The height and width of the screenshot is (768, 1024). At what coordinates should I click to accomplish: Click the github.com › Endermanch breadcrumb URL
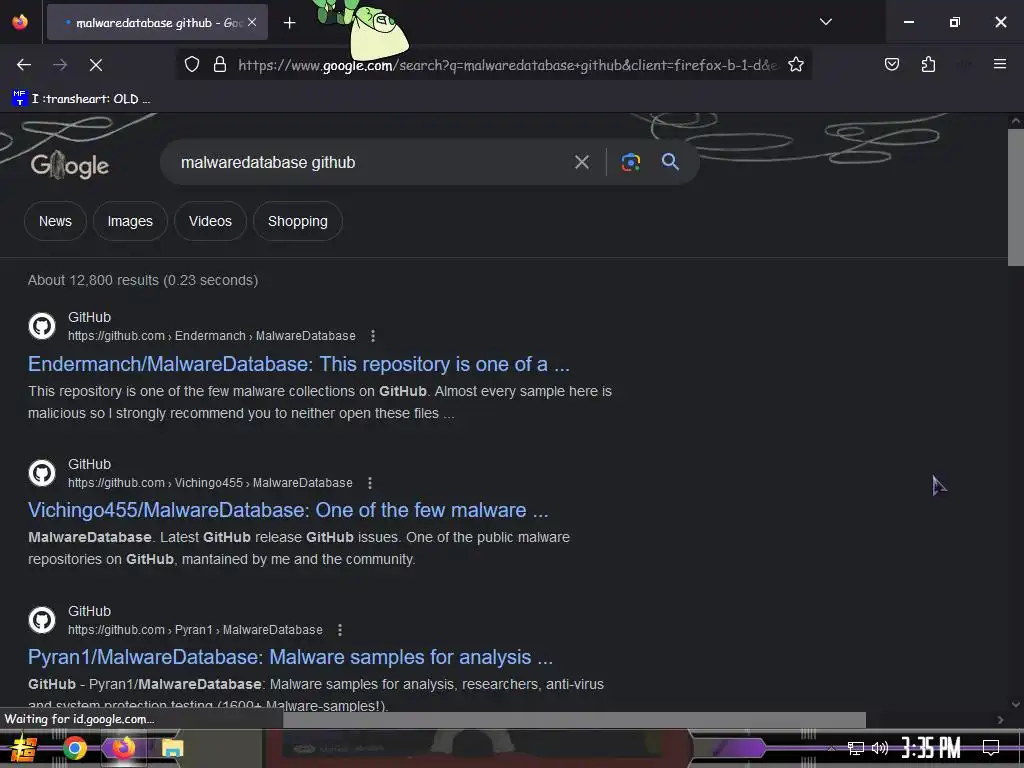point(212,336)
